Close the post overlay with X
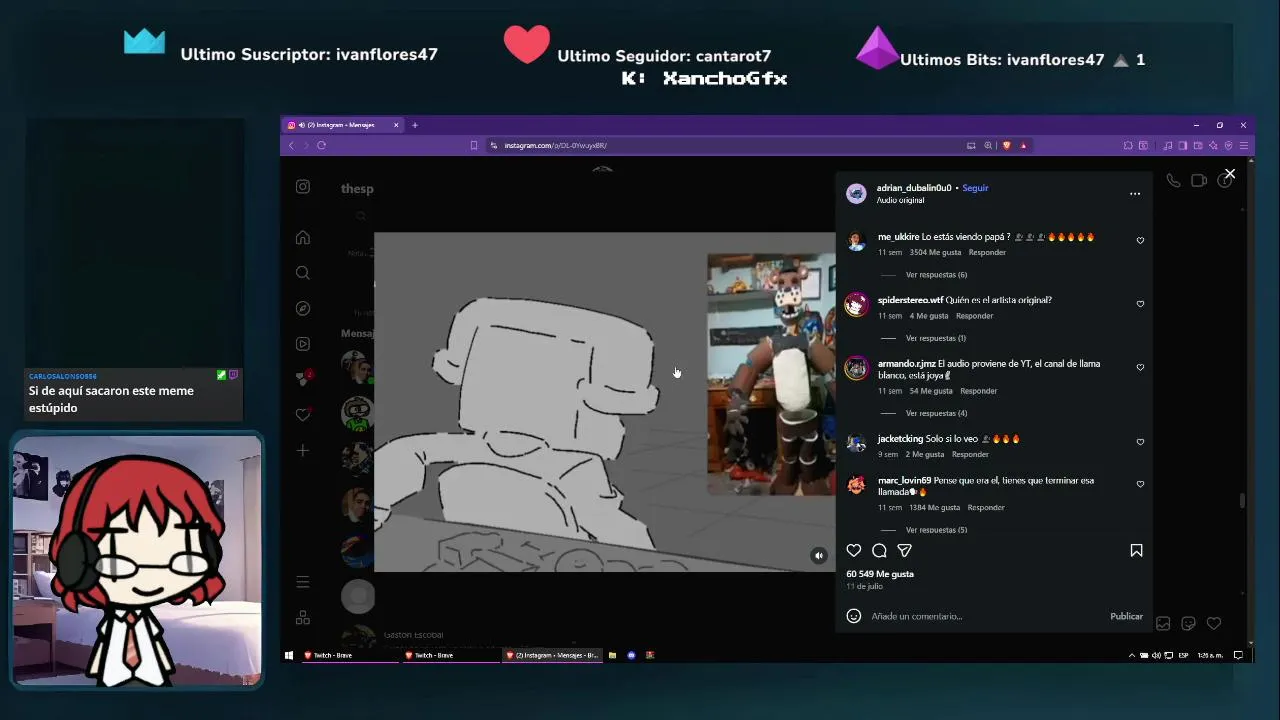 [1230, 174]
